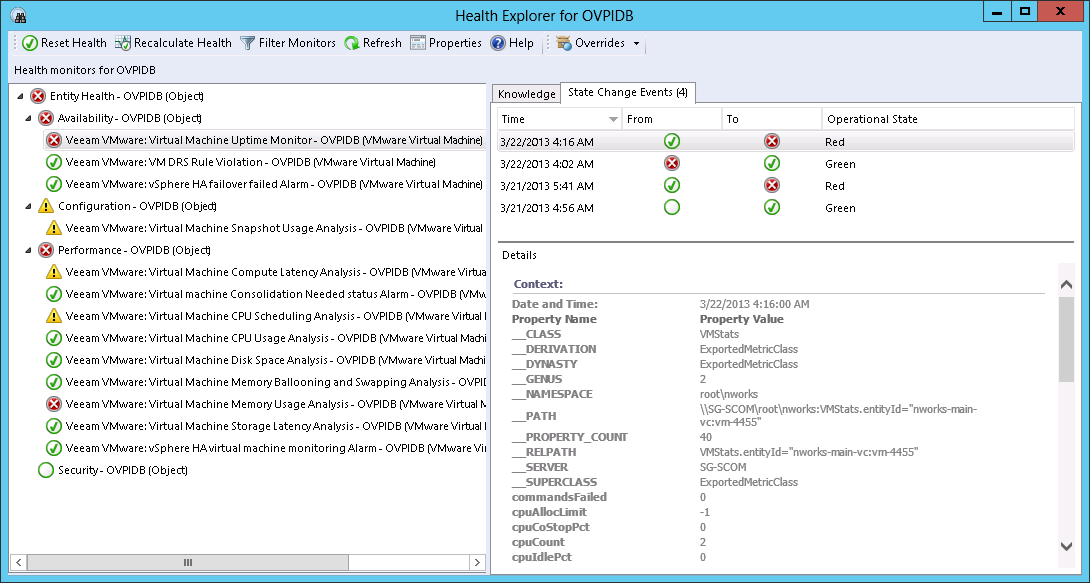This screenshot has height=583, width=1090.
Task: Click the Reset Health green check icon
Action: pos(30,43)
